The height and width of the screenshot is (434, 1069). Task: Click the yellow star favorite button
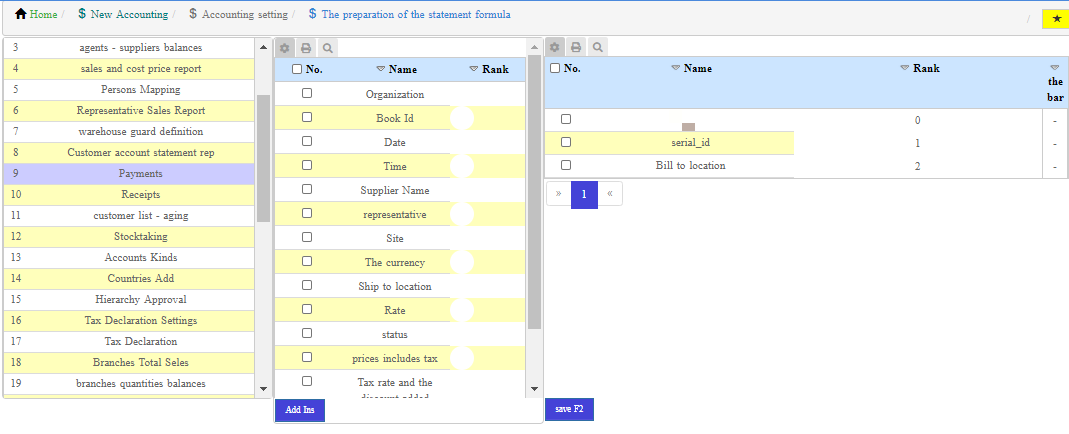point(1057,18)
